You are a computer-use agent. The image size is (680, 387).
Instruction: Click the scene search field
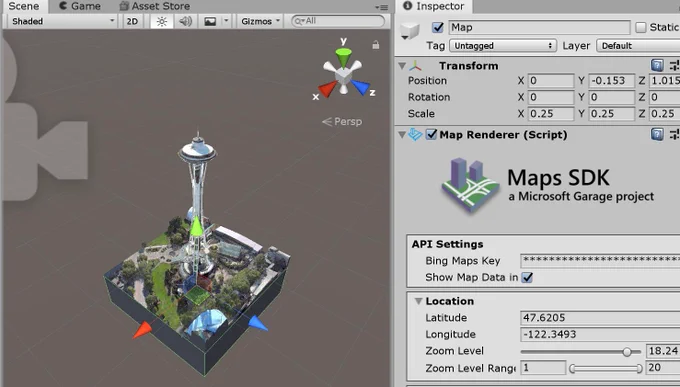click(338, 21)
